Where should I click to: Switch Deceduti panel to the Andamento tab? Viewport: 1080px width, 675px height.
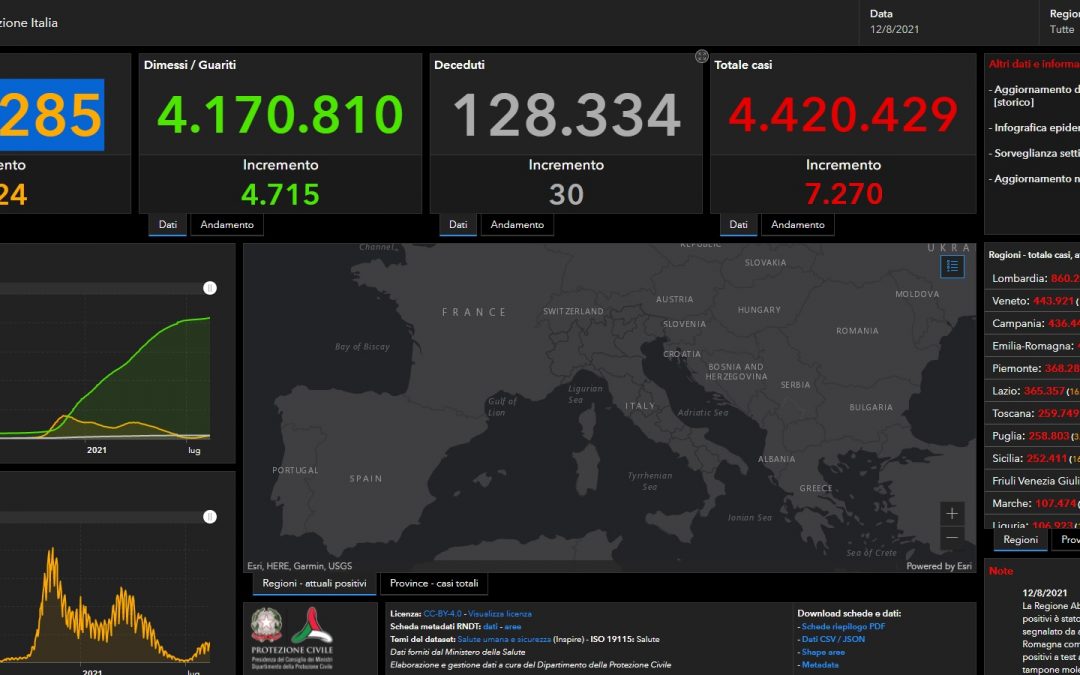[x=517, y=225]
